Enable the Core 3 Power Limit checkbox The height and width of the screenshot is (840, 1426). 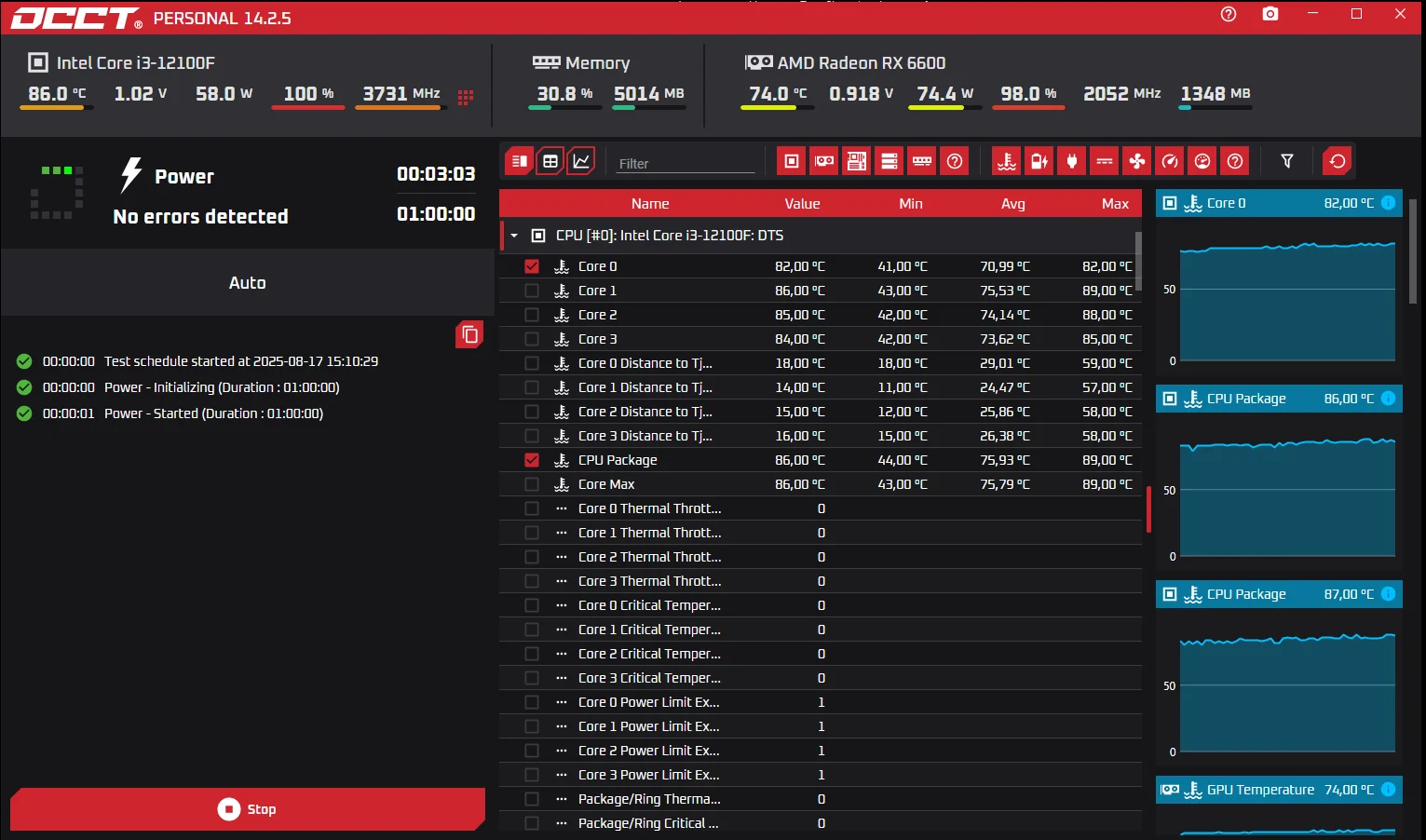click(x=532, y=775)
